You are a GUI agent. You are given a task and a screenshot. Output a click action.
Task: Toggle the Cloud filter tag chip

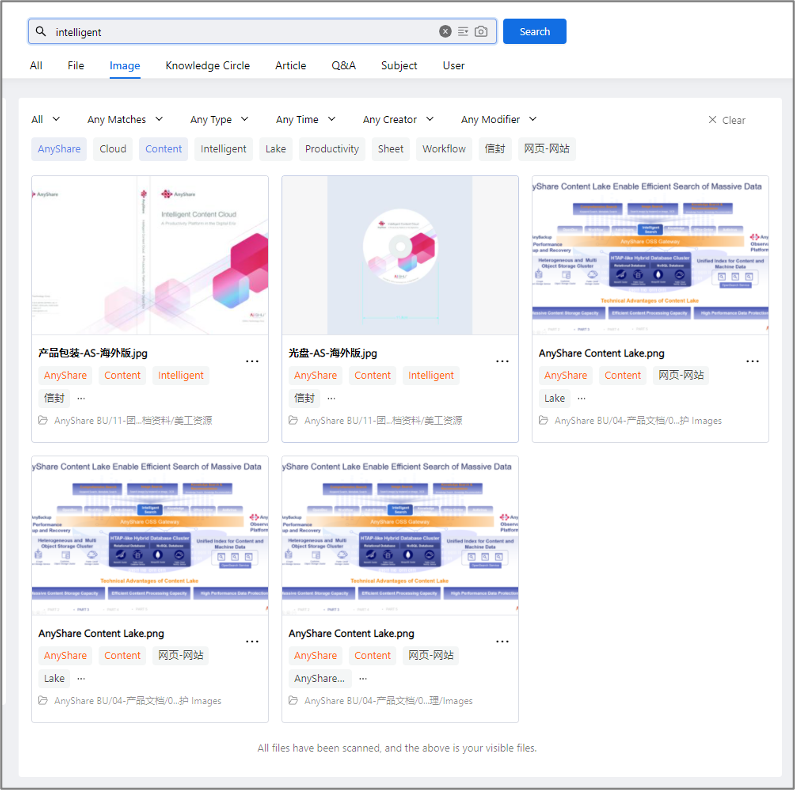[113, 149]
